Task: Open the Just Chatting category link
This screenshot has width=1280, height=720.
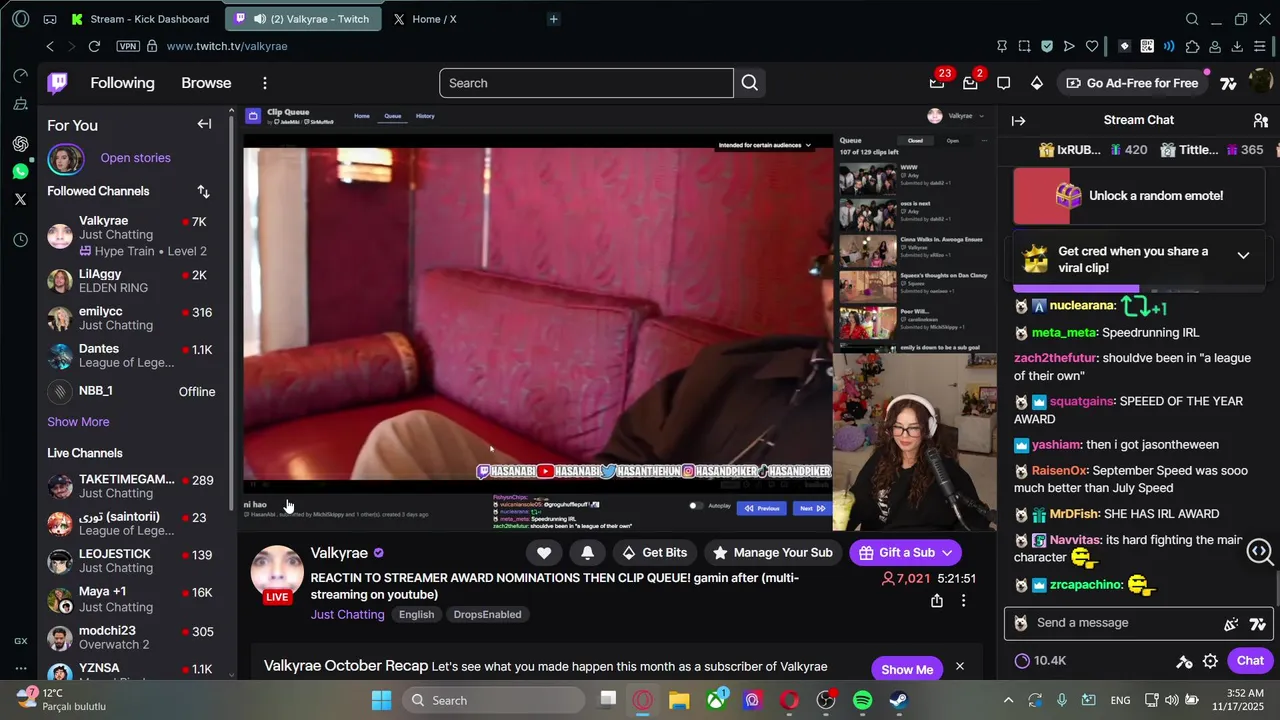Action: 347,615
